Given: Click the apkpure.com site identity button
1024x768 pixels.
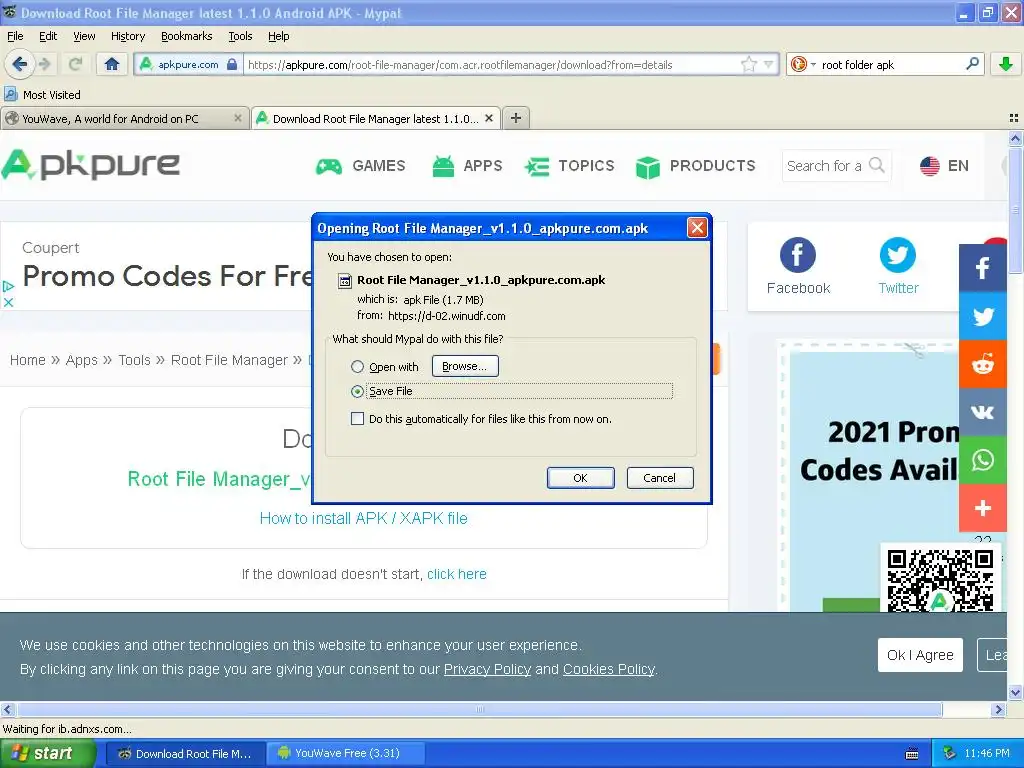Looking at the screenshot, I should coord(188,64).
